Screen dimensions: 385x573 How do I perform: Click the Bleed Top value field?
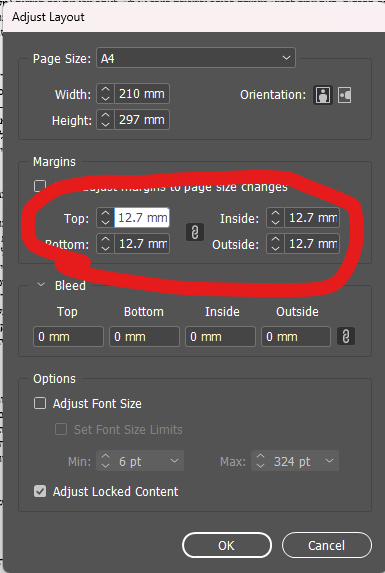(x=68, y=337)
